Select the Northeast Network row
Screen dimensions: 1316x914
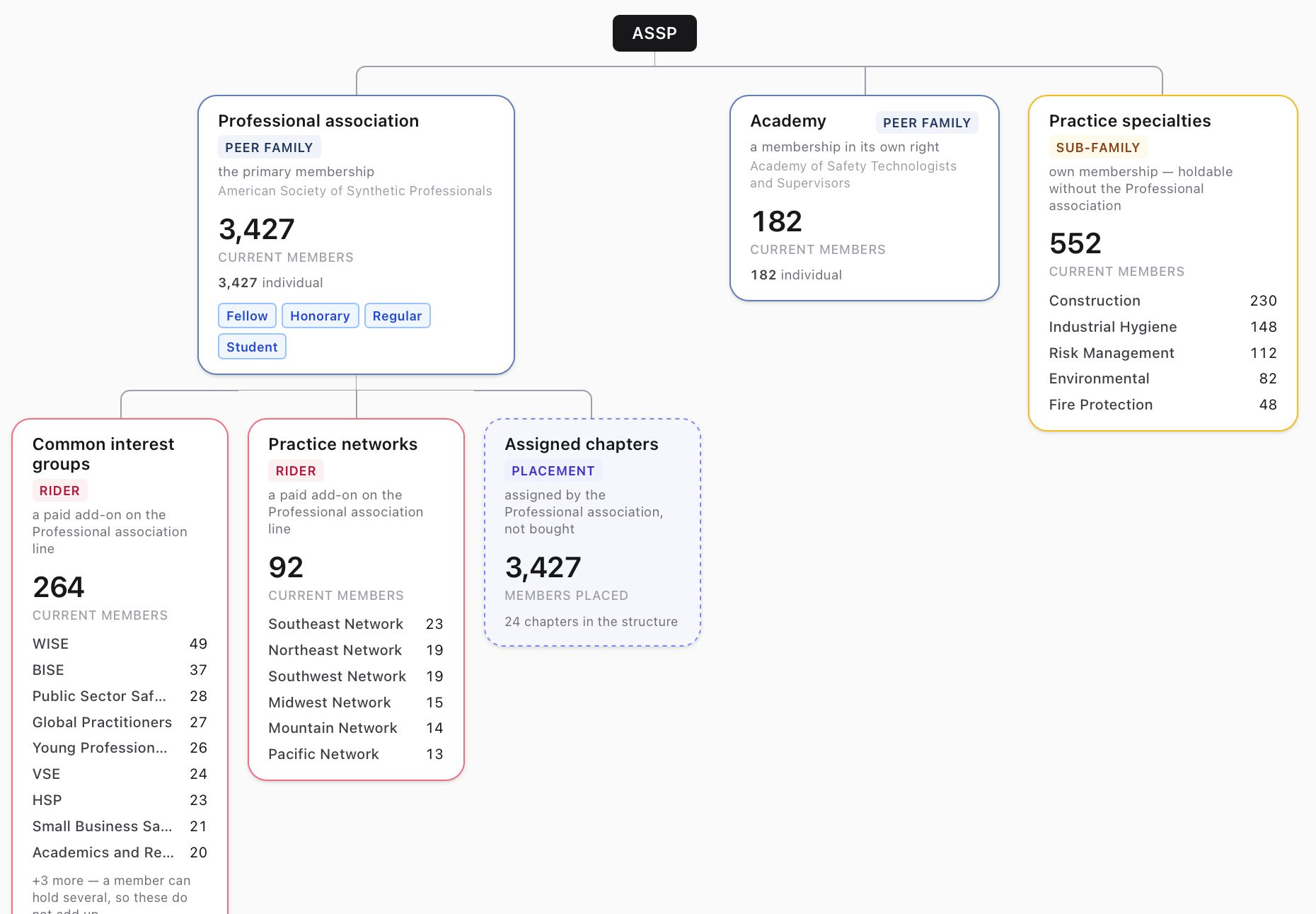[356, 650]
